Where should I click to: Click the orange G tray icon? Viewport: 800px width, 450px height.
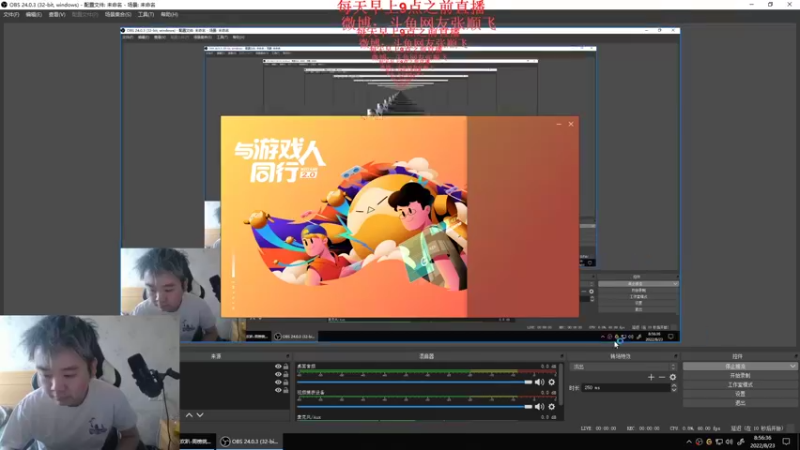pyautogui.click(x=709, y=442)
